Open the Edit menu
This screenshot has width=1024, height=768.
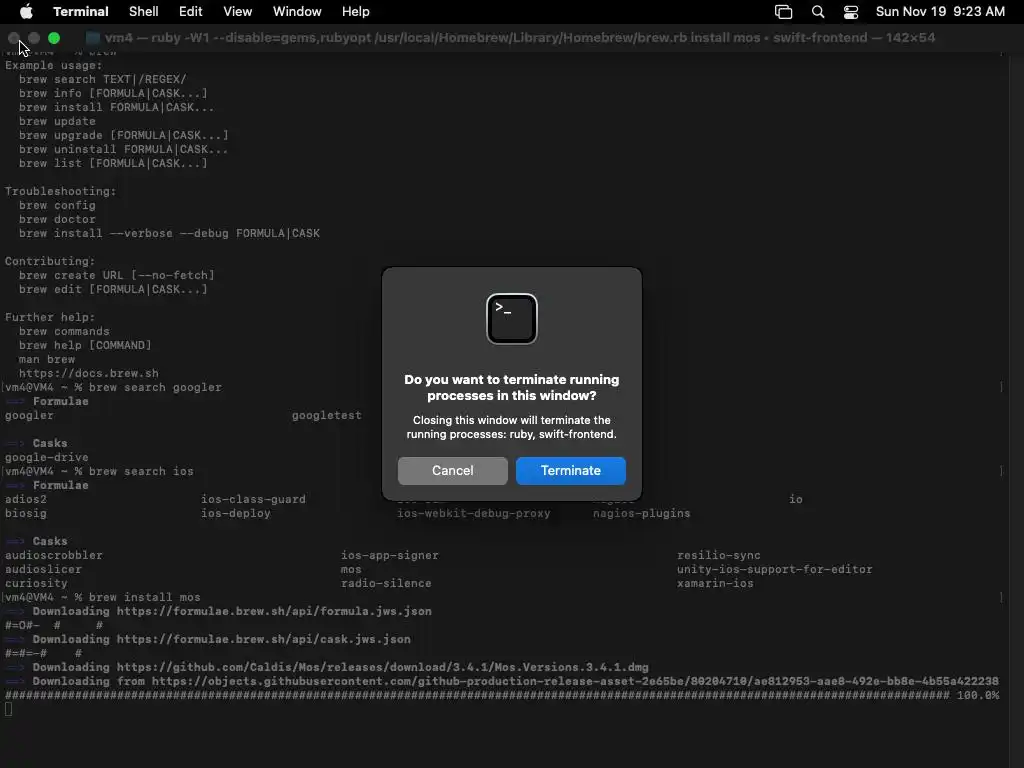[191, 12]
